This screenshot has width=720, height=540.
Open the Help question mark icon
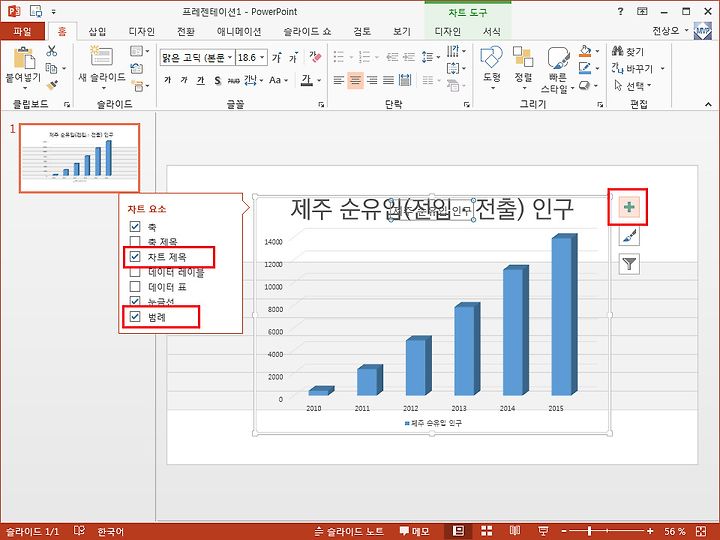620,11
